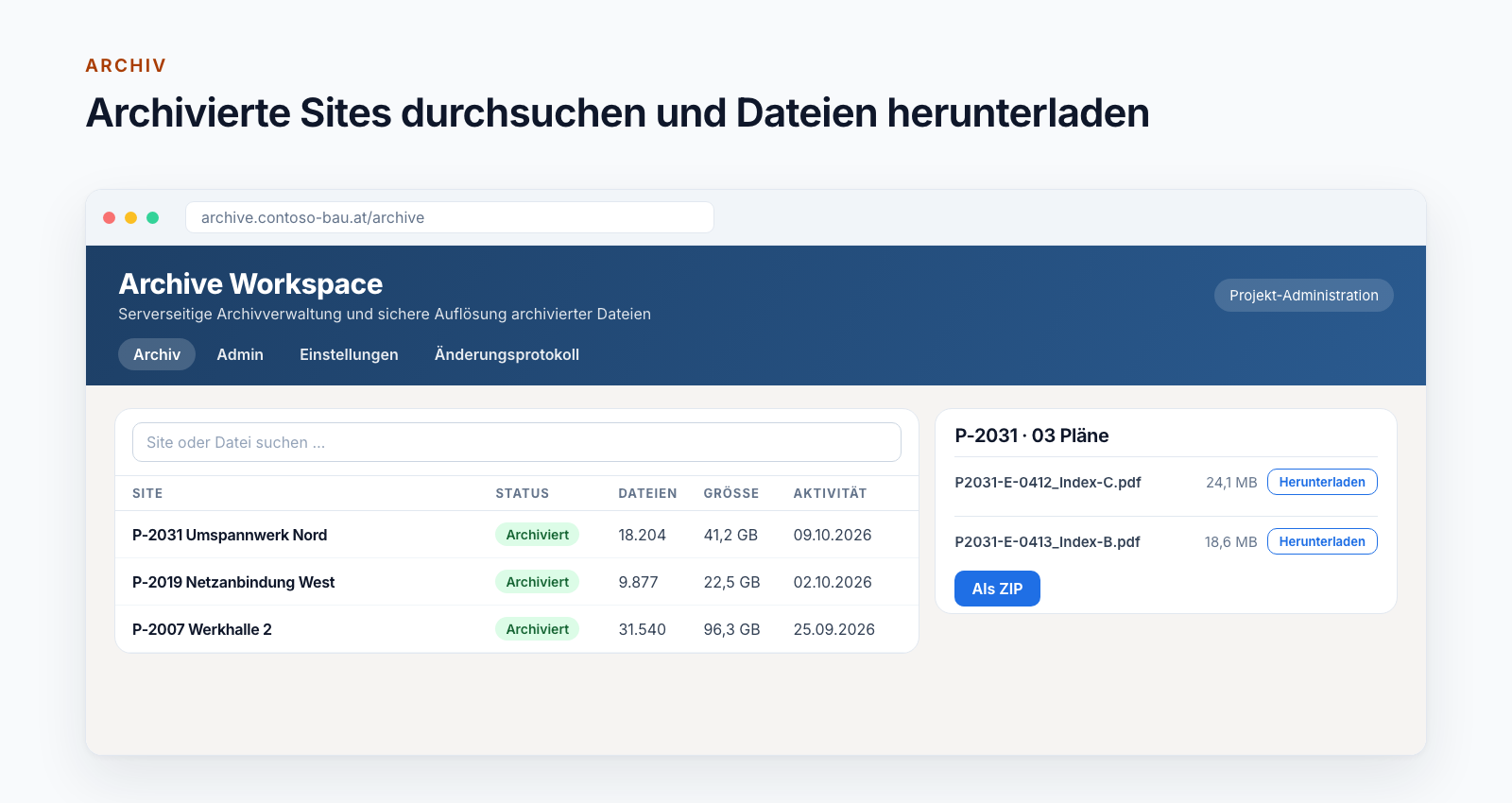
Task: Open the Archiv tab
Action: [x=157, y=354]
